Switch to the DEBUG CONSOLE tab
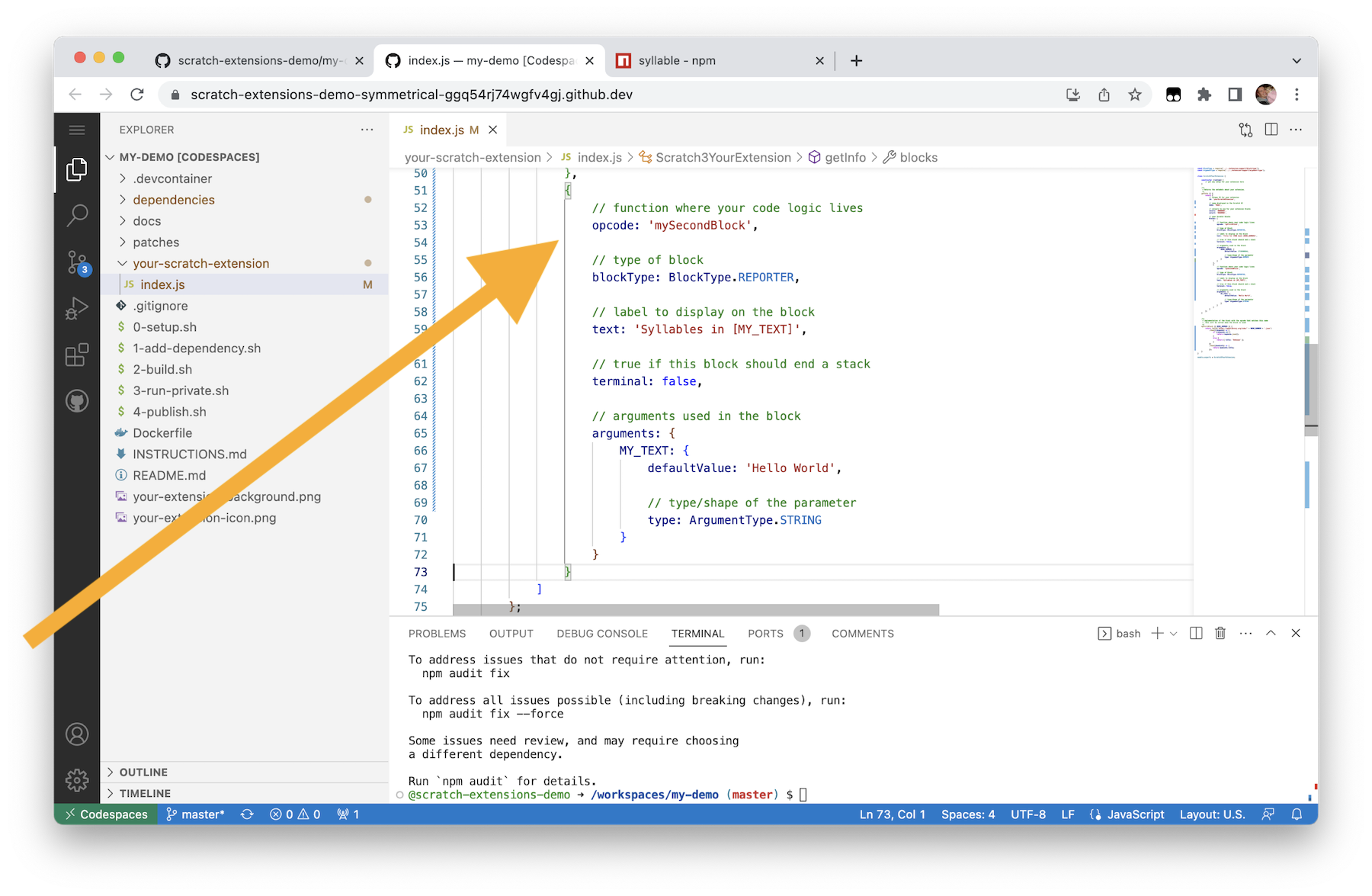This screenshot has height=896, width=1372. 602,633
